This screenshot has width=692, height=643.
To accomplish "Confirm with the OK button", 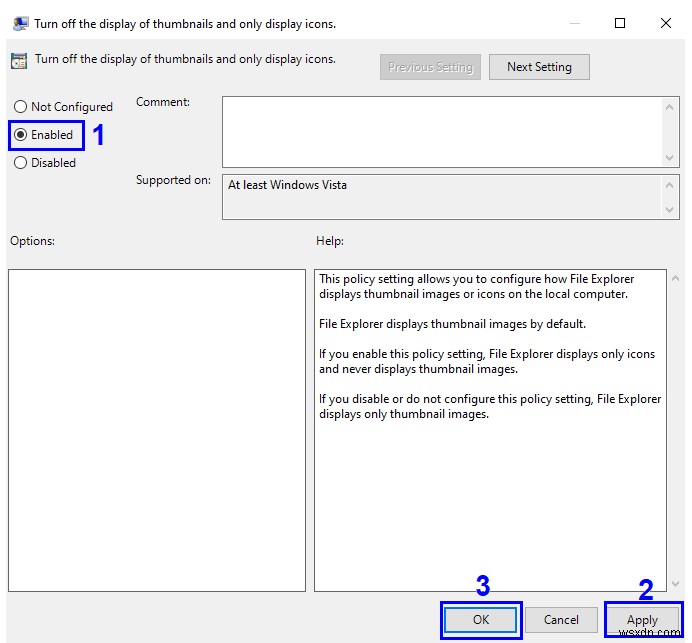I will tap(481, 620).
